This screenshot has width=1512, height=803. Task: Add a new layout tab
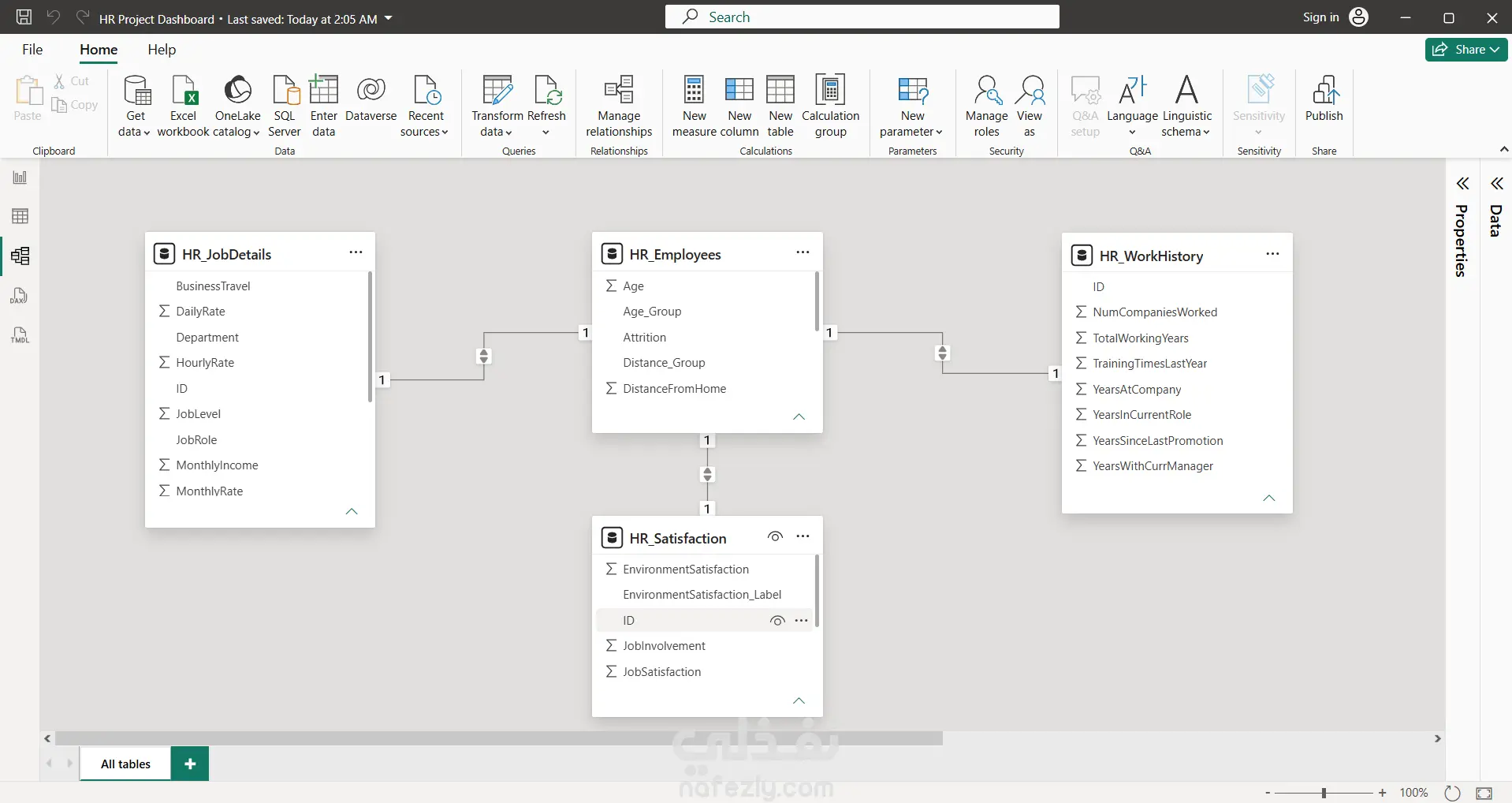(190, 764)
